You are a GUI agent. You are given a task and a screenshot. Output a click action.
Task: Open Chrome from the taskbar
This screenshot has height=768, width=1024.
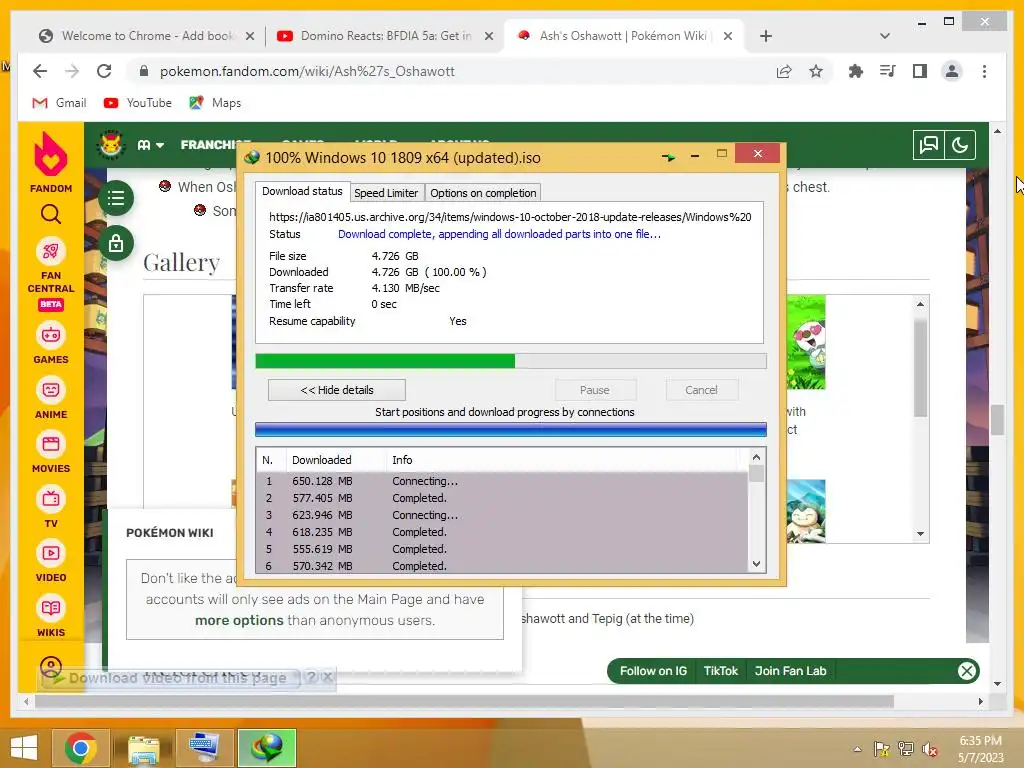pos(81,748)
